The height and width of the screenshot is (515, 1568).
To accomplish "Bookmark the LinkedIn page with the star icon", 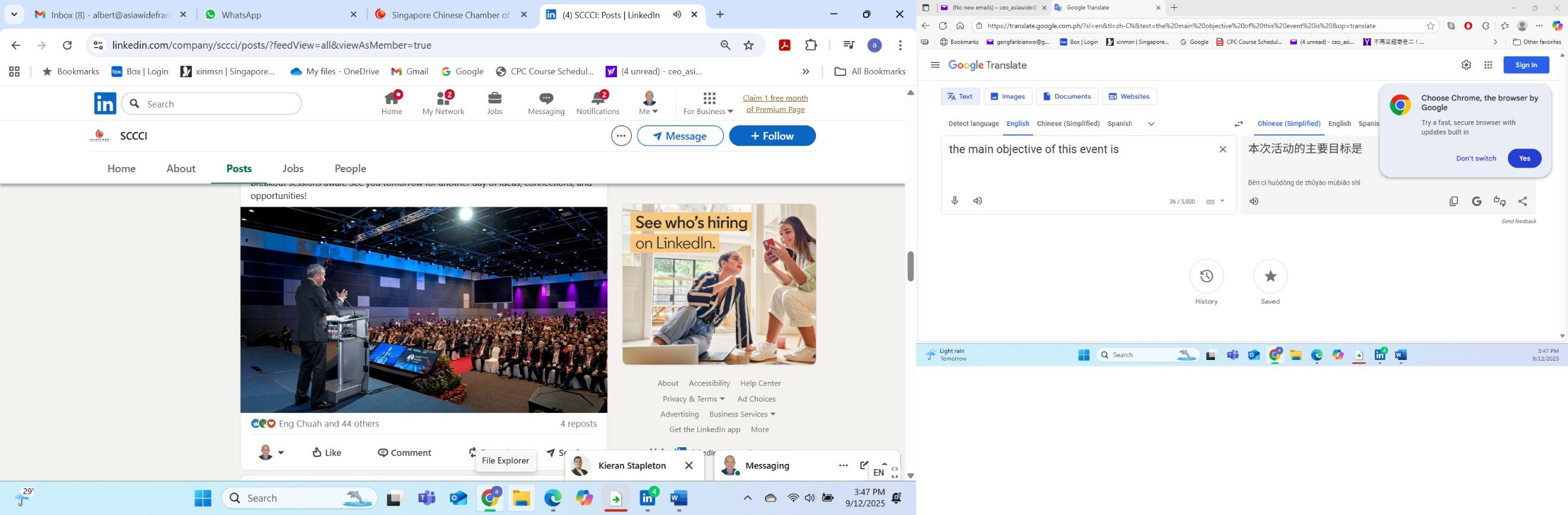I will pyautogui.click(x=749, y=45).
